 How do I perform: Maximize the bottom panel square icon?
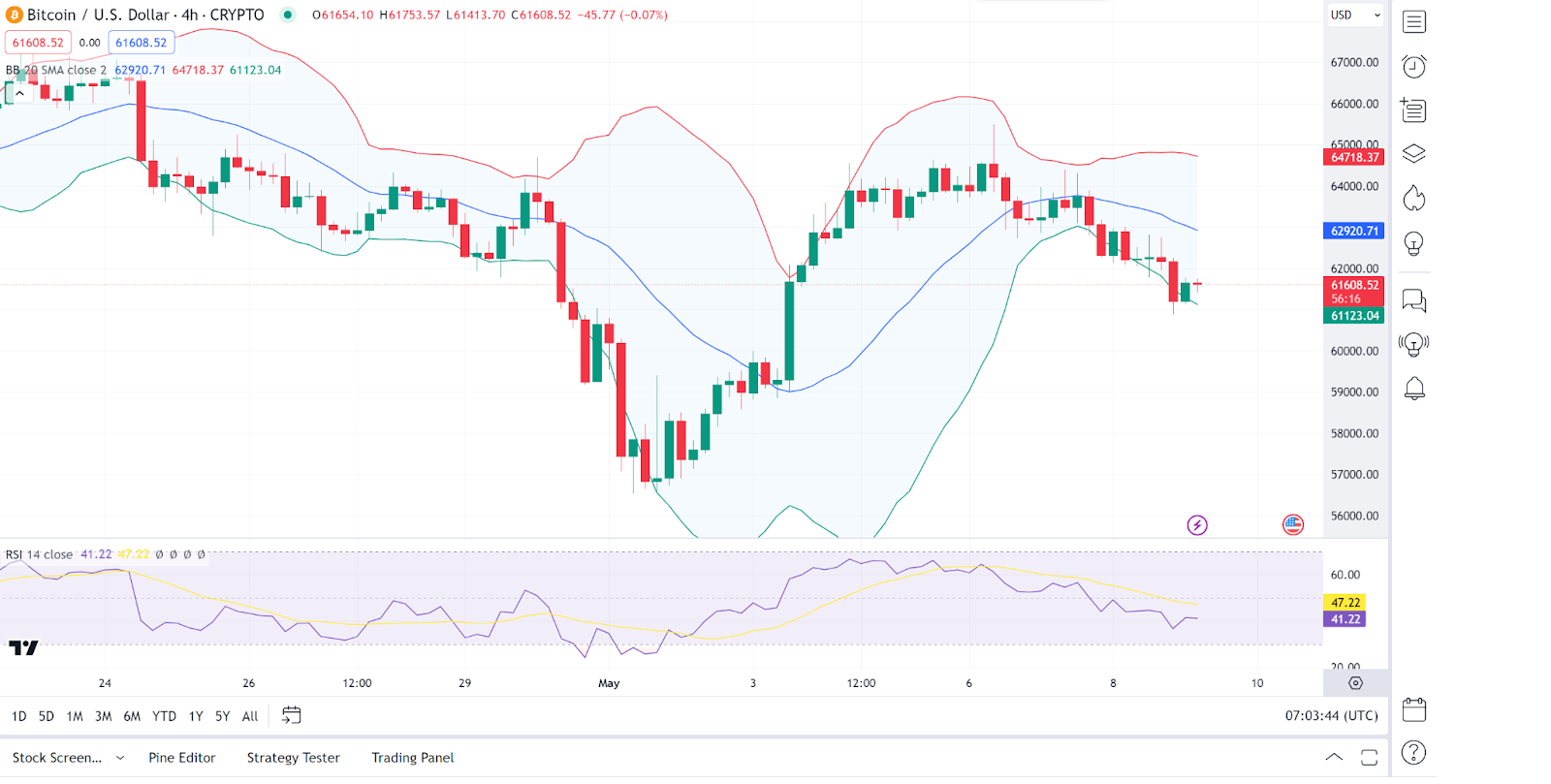(1369, 758)
